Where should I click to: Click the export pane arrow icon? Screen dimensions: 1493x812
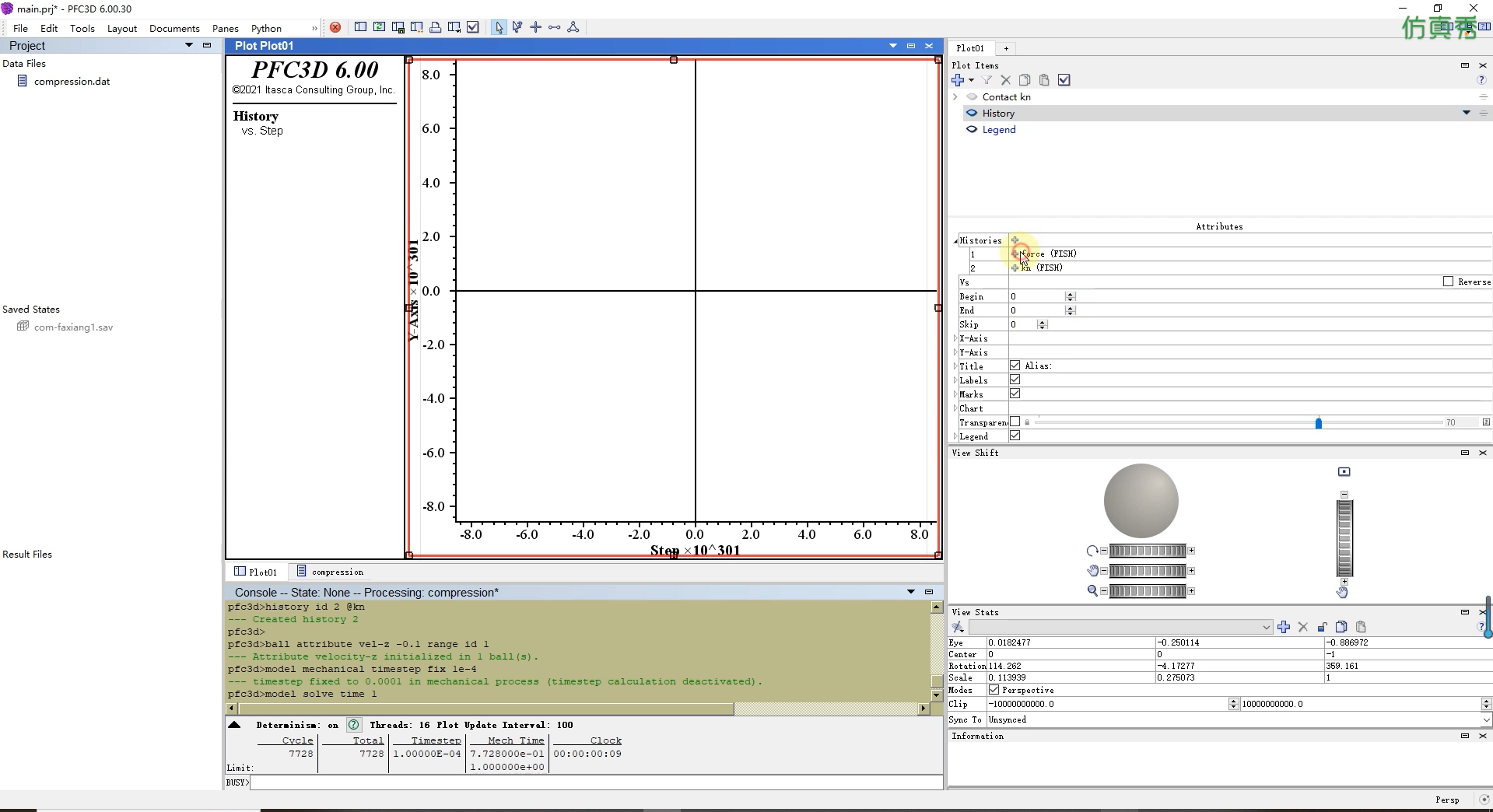coord(454,27)
